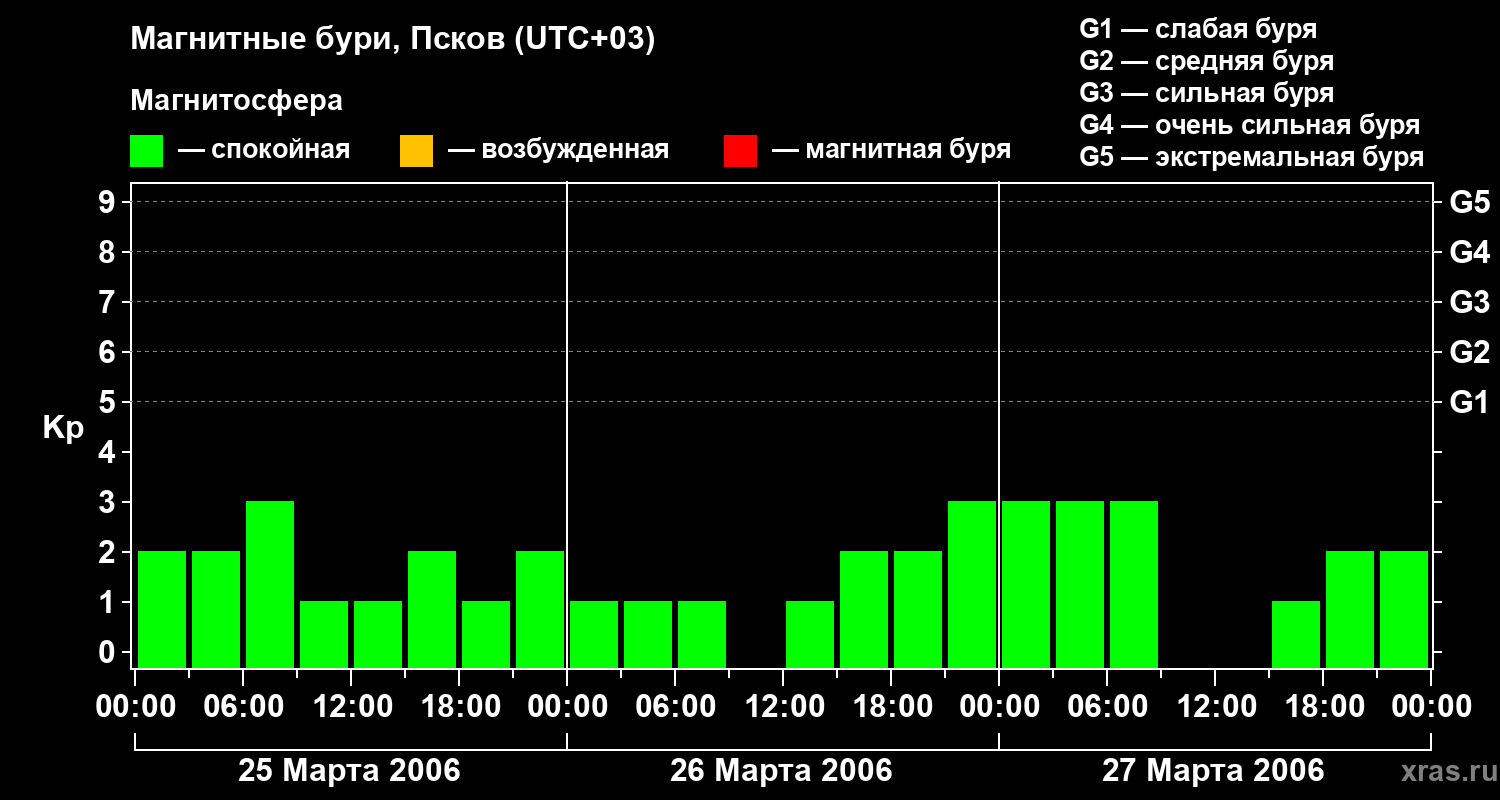The height and width of the screenshot is (800, 1500).
Task: Click the last Kp 2 bar of 27 March
Action: [1404, 609]
